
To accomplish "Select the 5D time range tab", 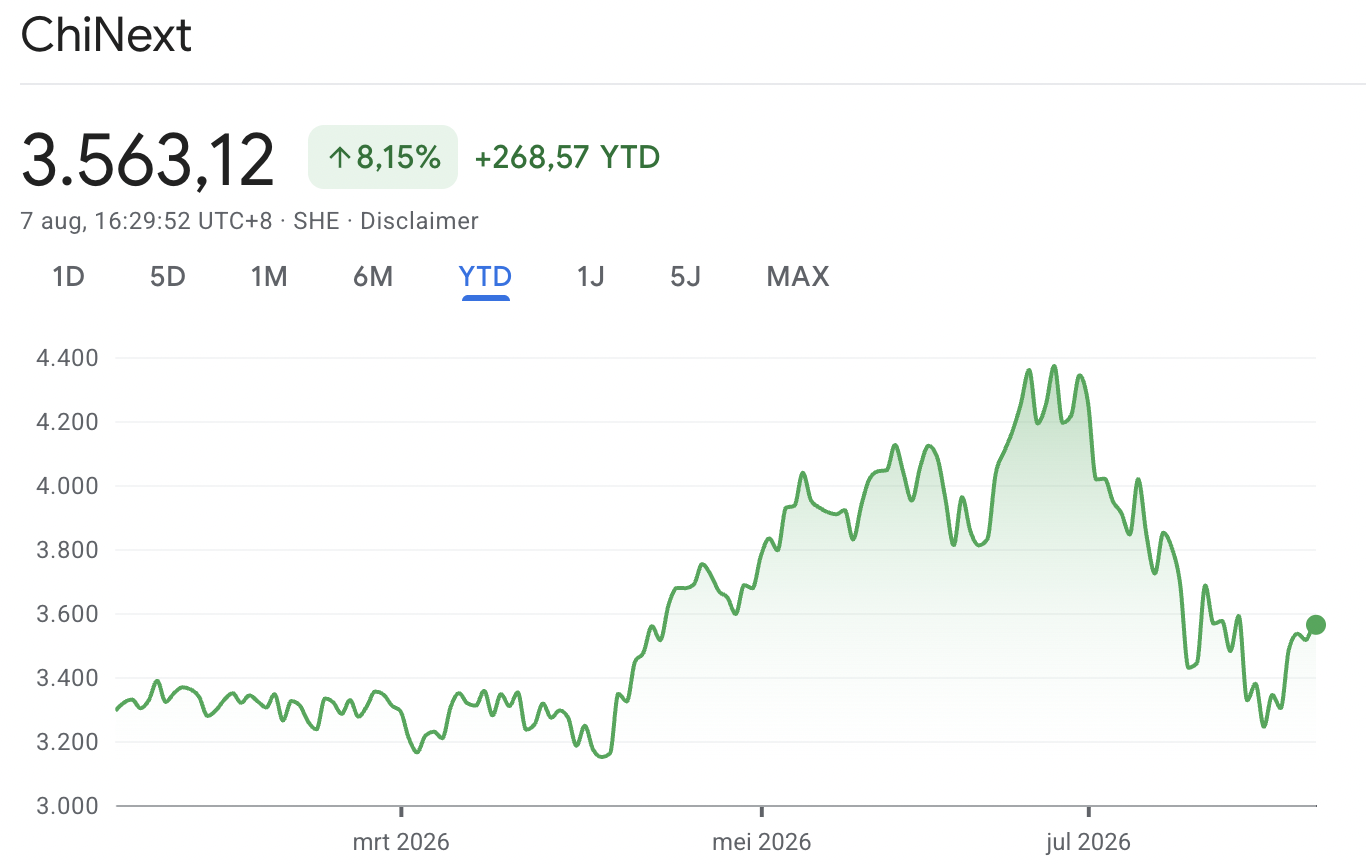I will click(x=168, y=276).
